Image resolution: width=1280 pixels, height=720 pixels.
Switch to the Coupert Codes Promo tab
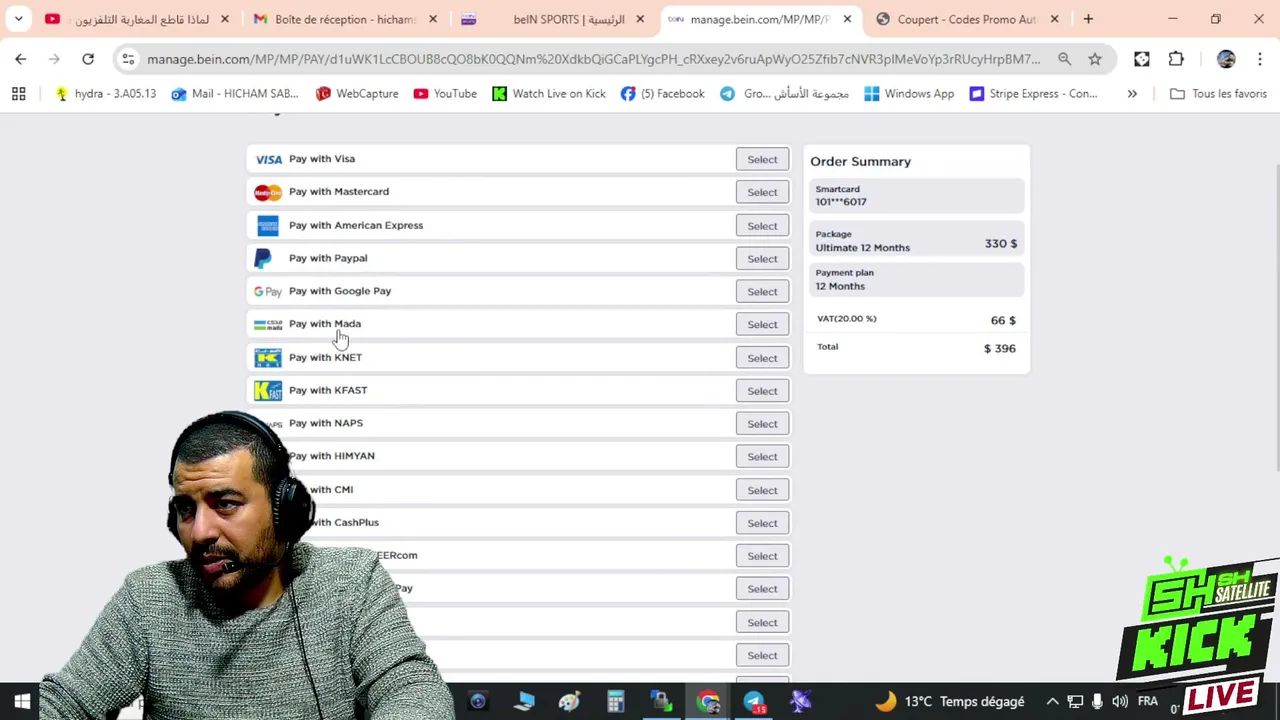coord(967,19)
